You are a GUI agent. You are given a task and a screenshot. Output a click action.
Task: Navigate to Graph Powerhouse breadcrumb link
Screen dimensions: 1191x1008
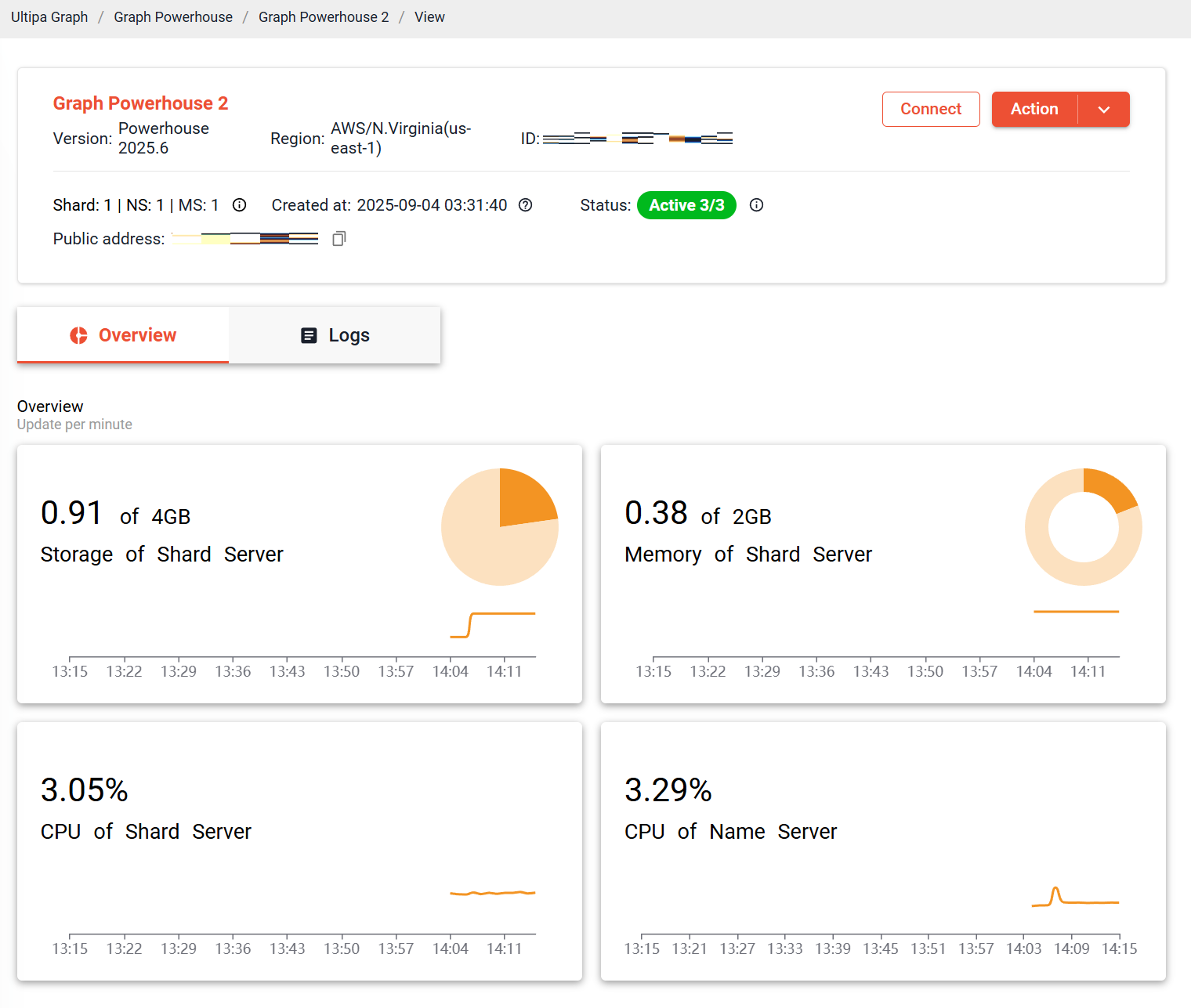[173, 17]
